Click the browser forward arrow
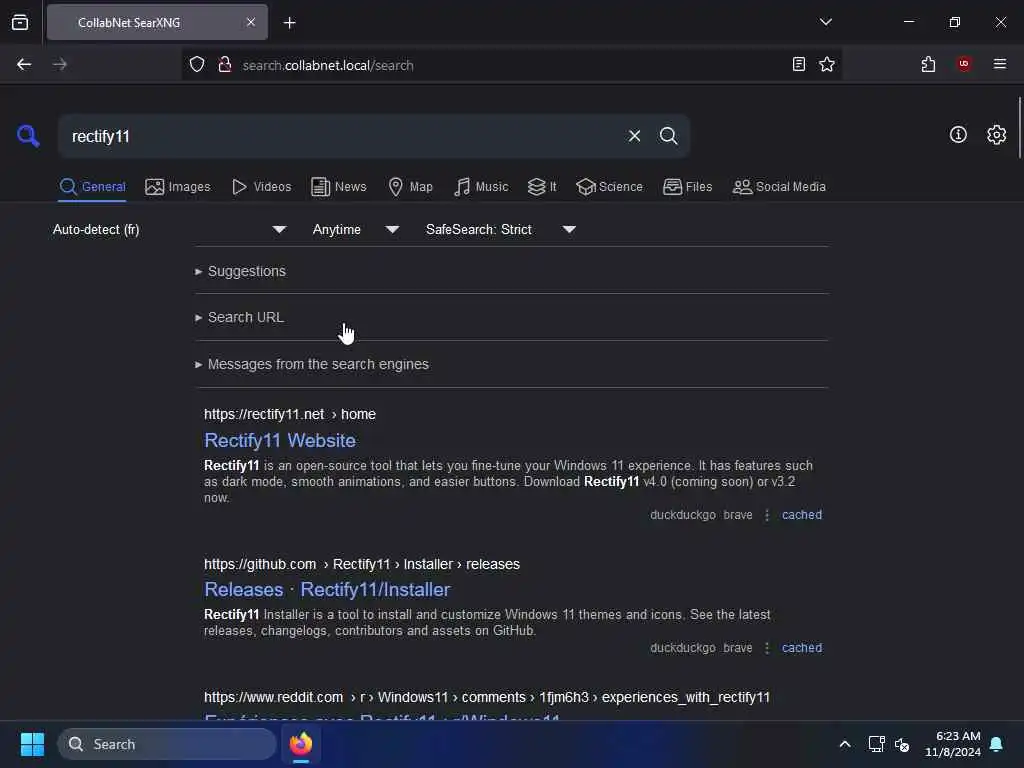This screenshot has height=768, width=1024. click(x=59, y=65)
